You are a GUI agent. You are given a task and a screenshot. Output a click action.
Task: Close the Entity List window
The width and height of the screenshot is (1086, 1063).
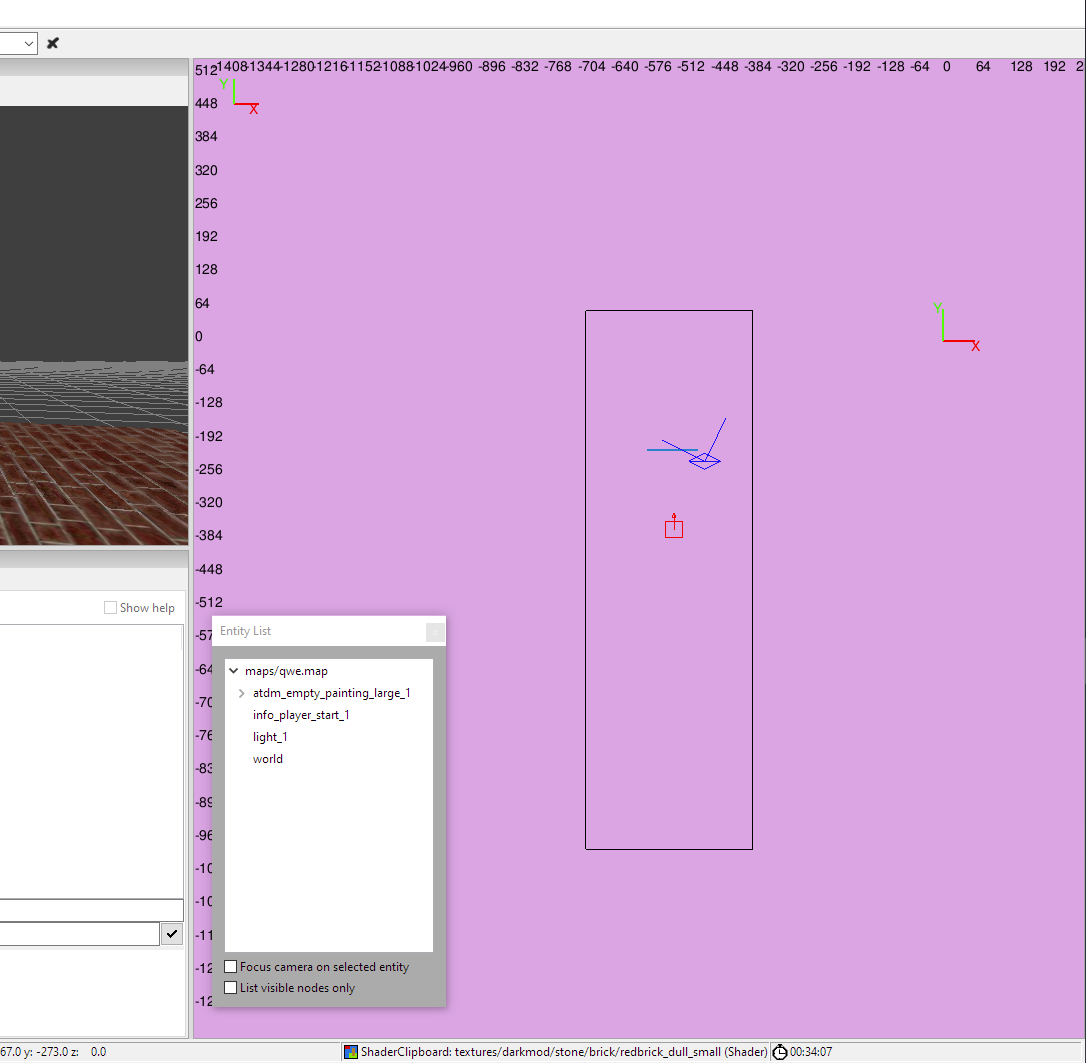pos(435,632)
